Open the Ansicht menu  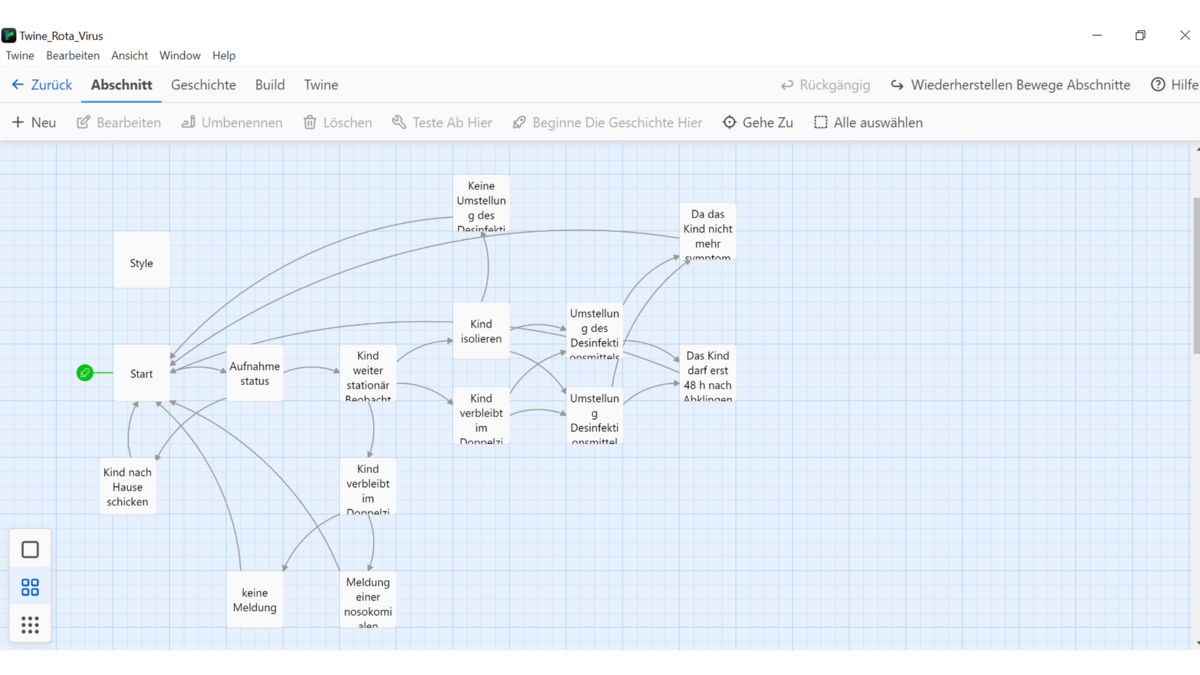129,55
